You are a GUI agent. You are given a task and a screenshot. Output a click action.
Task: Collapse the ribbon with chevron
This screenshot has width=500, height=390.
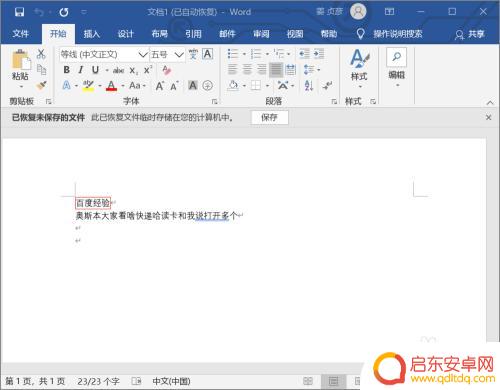(490, 103)
